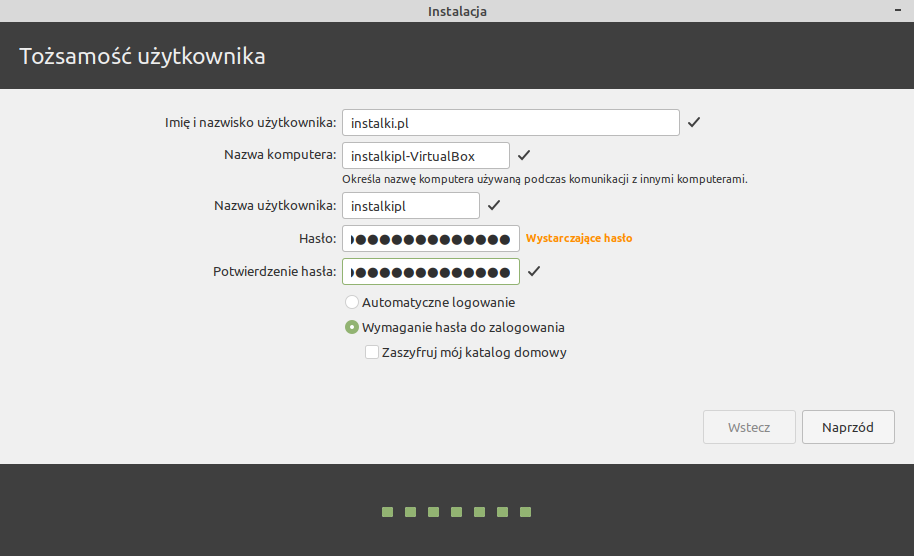The image size is (914, 556).
Task: Click the middle green progress square
Action: click(456, 512)
